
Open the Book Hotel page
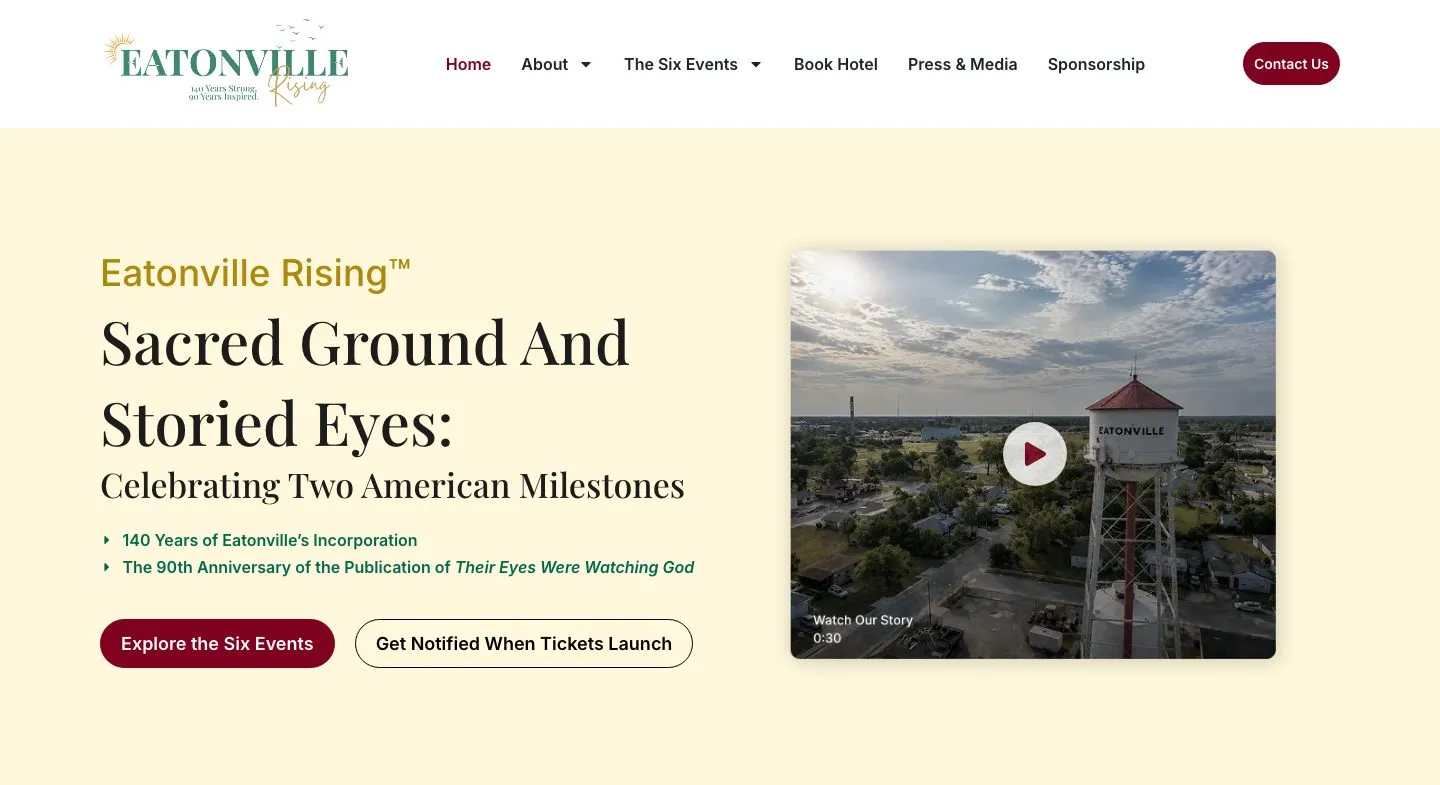click(836, 64)
